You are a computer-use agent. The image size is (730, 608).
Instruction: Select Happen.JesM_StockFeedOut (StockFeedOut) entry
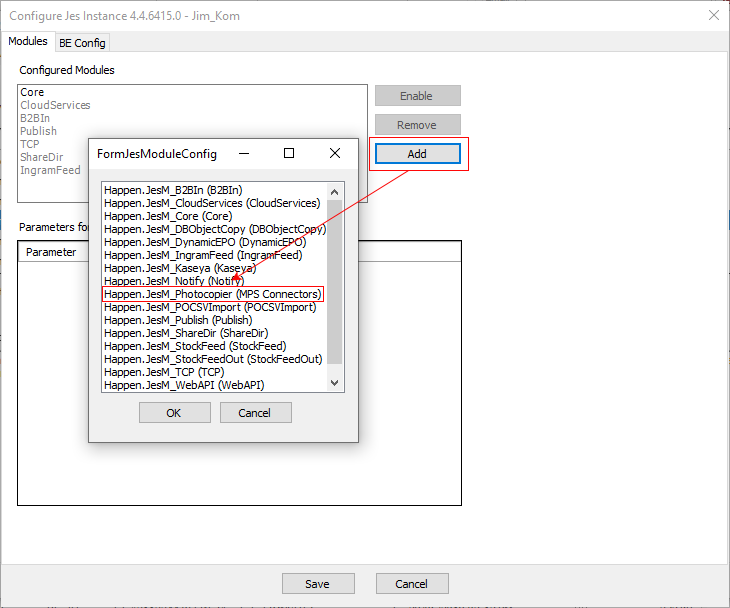point(214,359)
